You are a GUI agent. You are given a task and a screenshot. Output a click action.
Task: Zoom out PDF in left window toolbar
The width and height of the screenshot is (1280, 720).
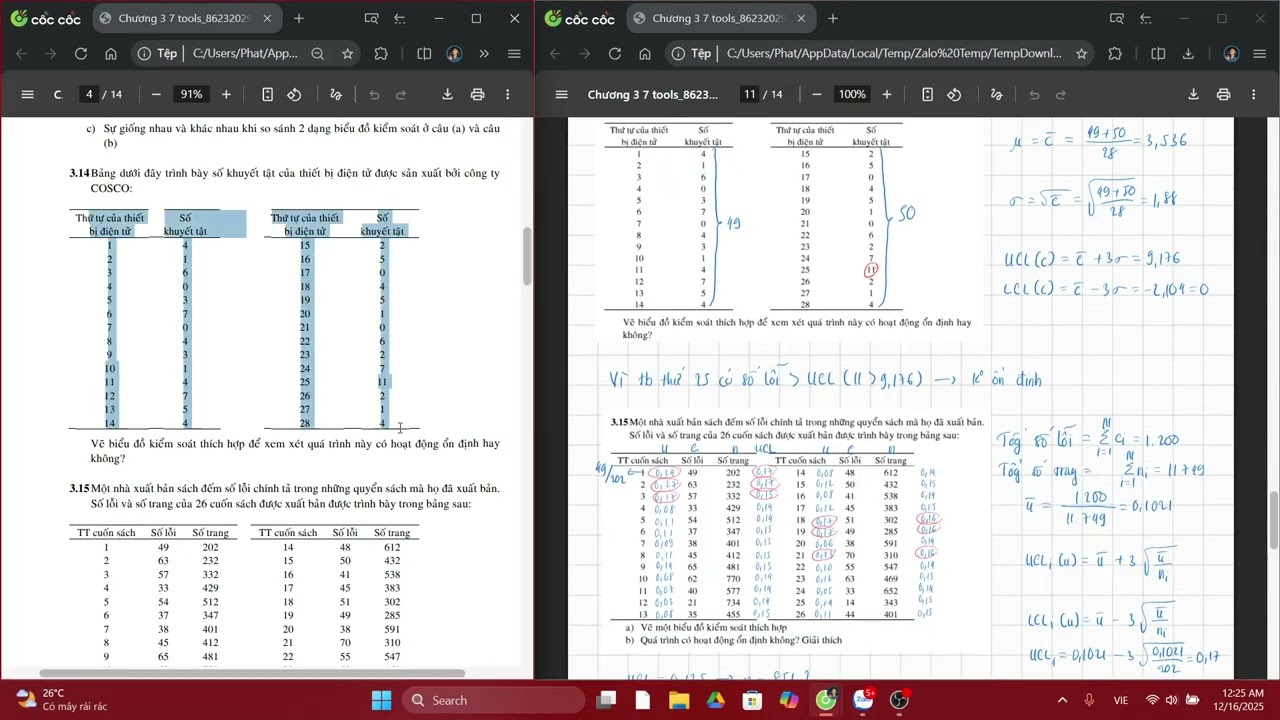[x=156, y=94]
